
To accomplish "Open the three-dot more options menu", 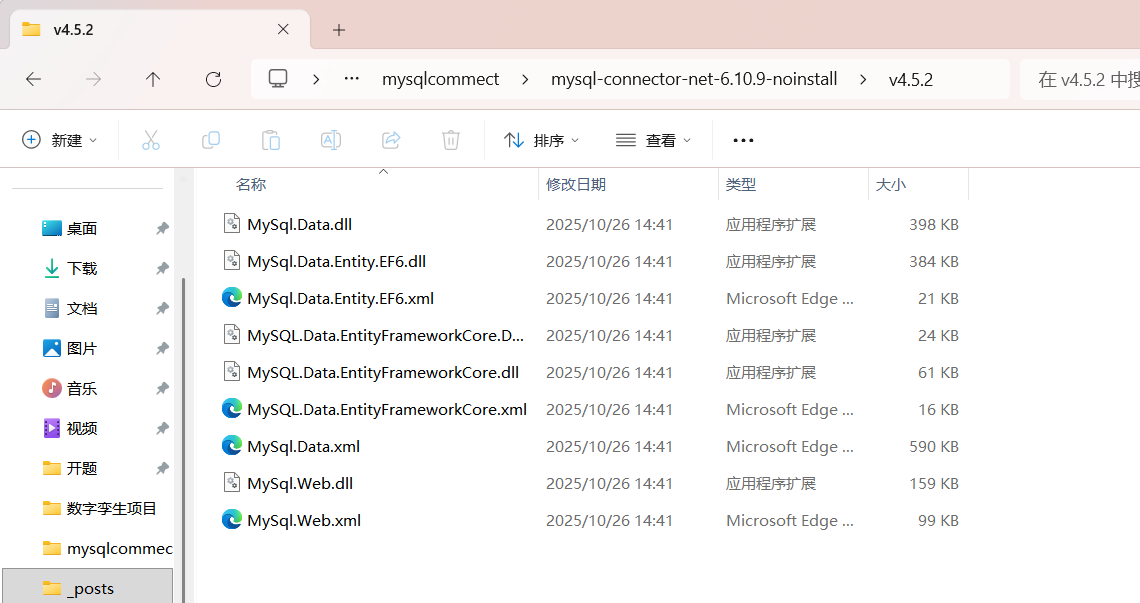I will (x=743, y=140).
